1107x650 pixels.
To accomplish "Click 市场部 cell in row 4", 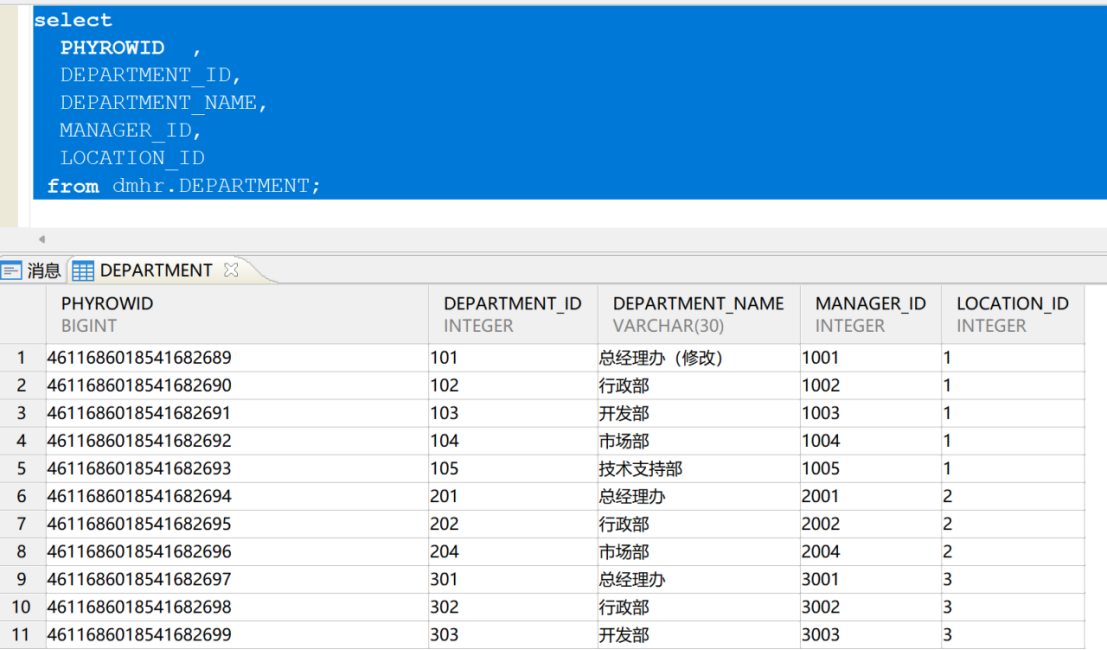I will pos(698,441).
